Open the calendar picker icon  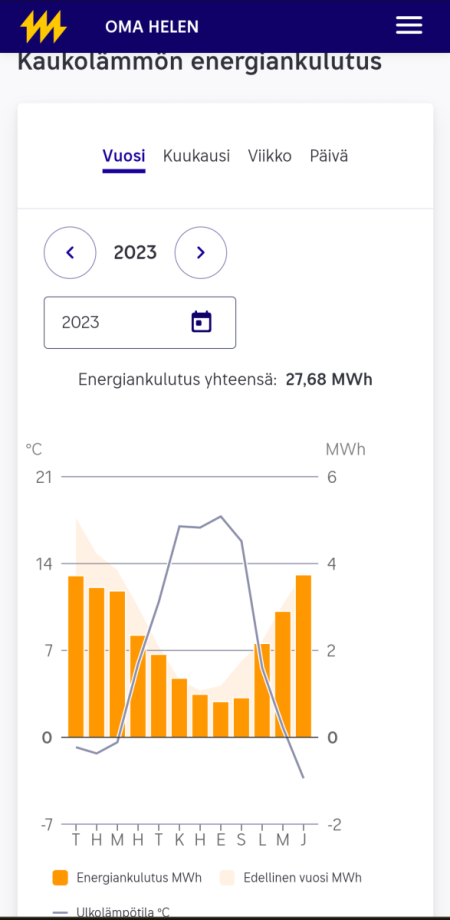201,322
